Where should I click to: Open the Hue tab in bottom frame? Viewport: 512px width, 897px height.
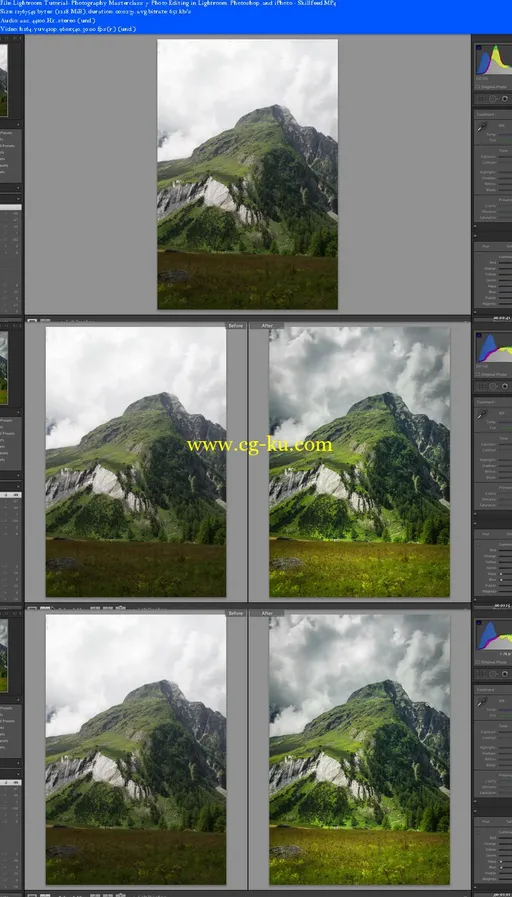click(x=486, y=821)
